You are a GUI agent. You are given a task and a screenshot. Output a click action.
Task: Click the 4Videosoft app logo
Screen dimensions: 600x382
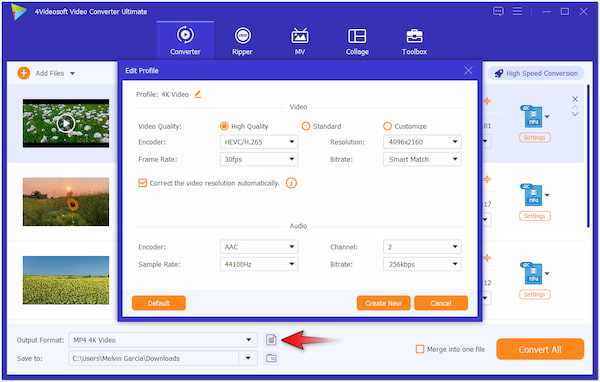(x=18, y=11)
